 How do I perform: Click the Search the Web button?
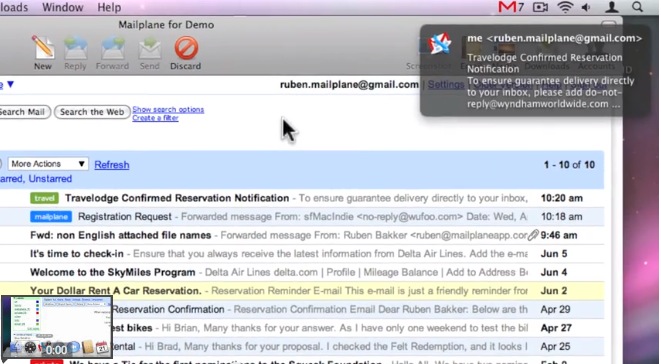[92, 112]
